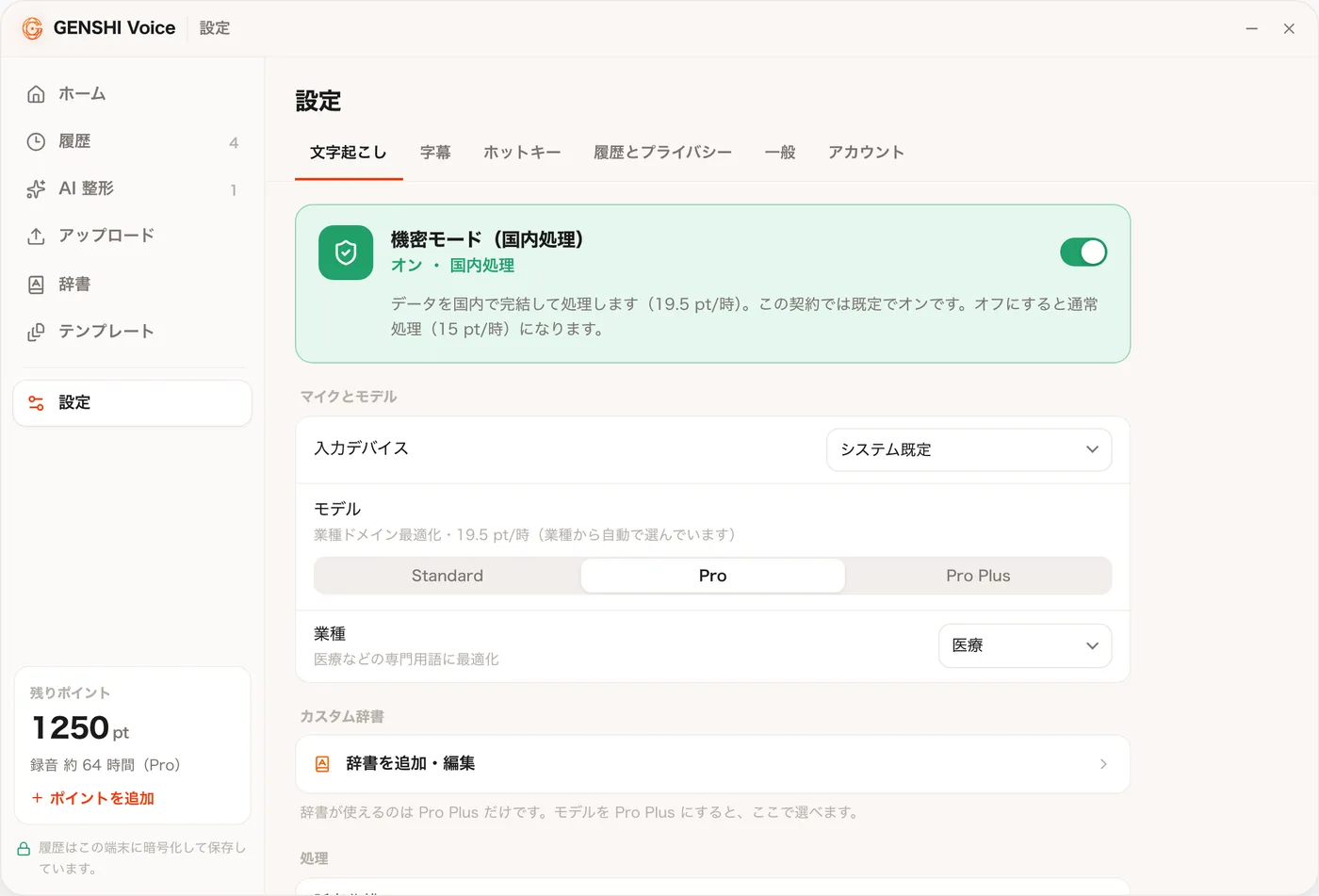Switch to the 文字起こし tab
The width and height of the screenshot is (1319, 896).
(349, 153)
